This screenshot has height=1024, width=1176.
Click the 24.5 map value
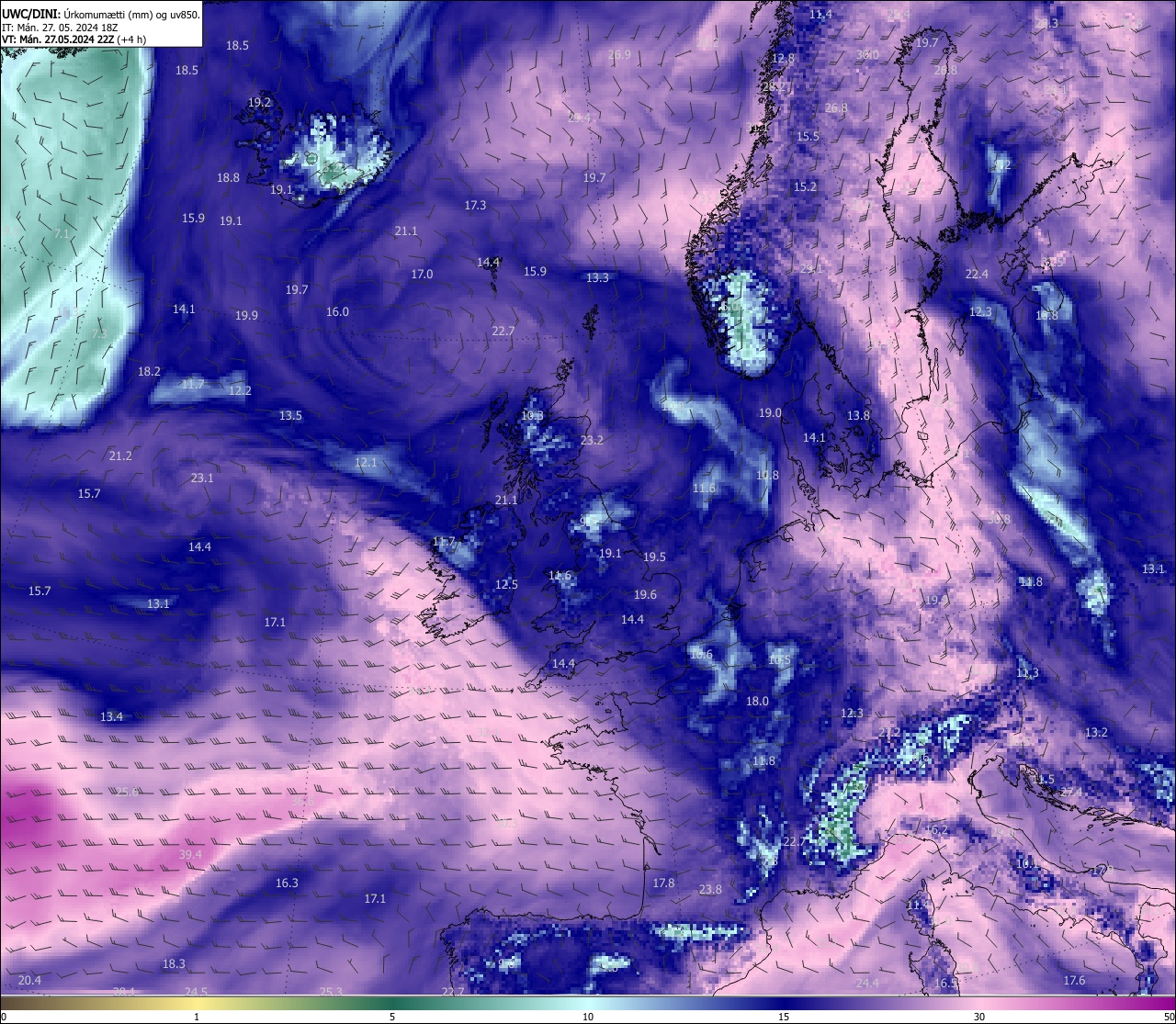click(x=196, y=991)
